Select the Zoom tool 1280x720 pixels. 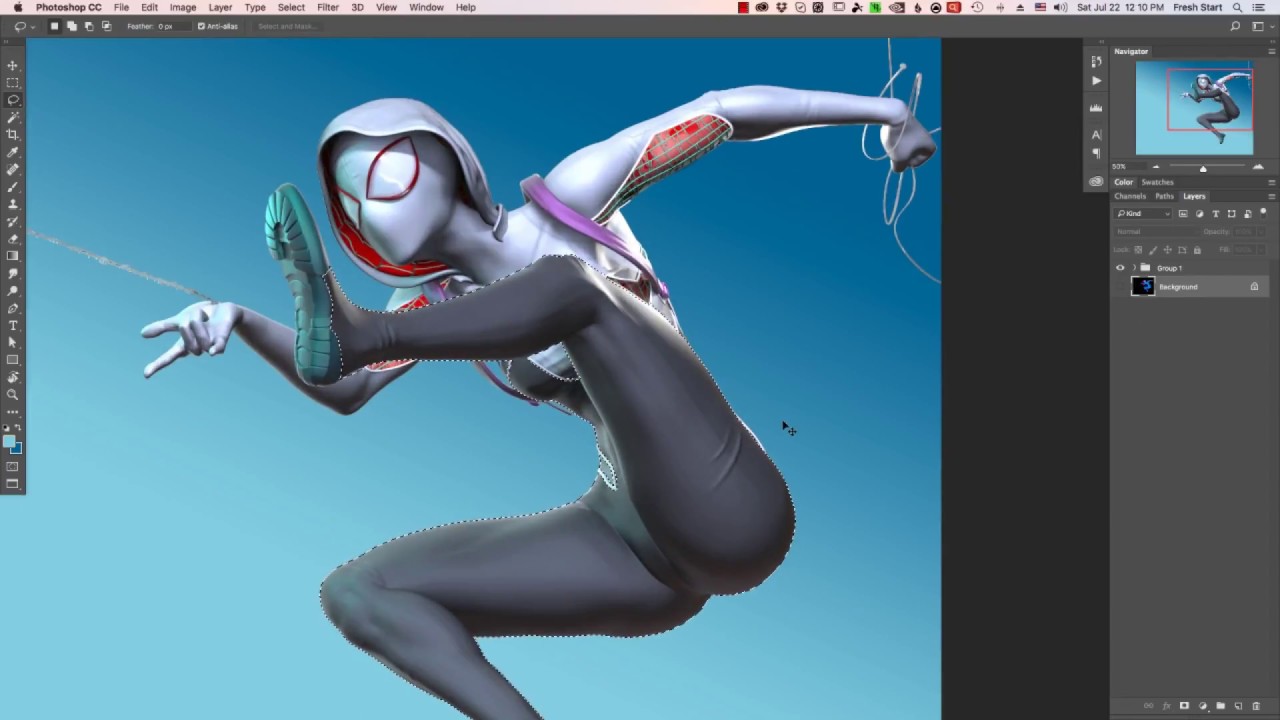[x=13, y=395]
